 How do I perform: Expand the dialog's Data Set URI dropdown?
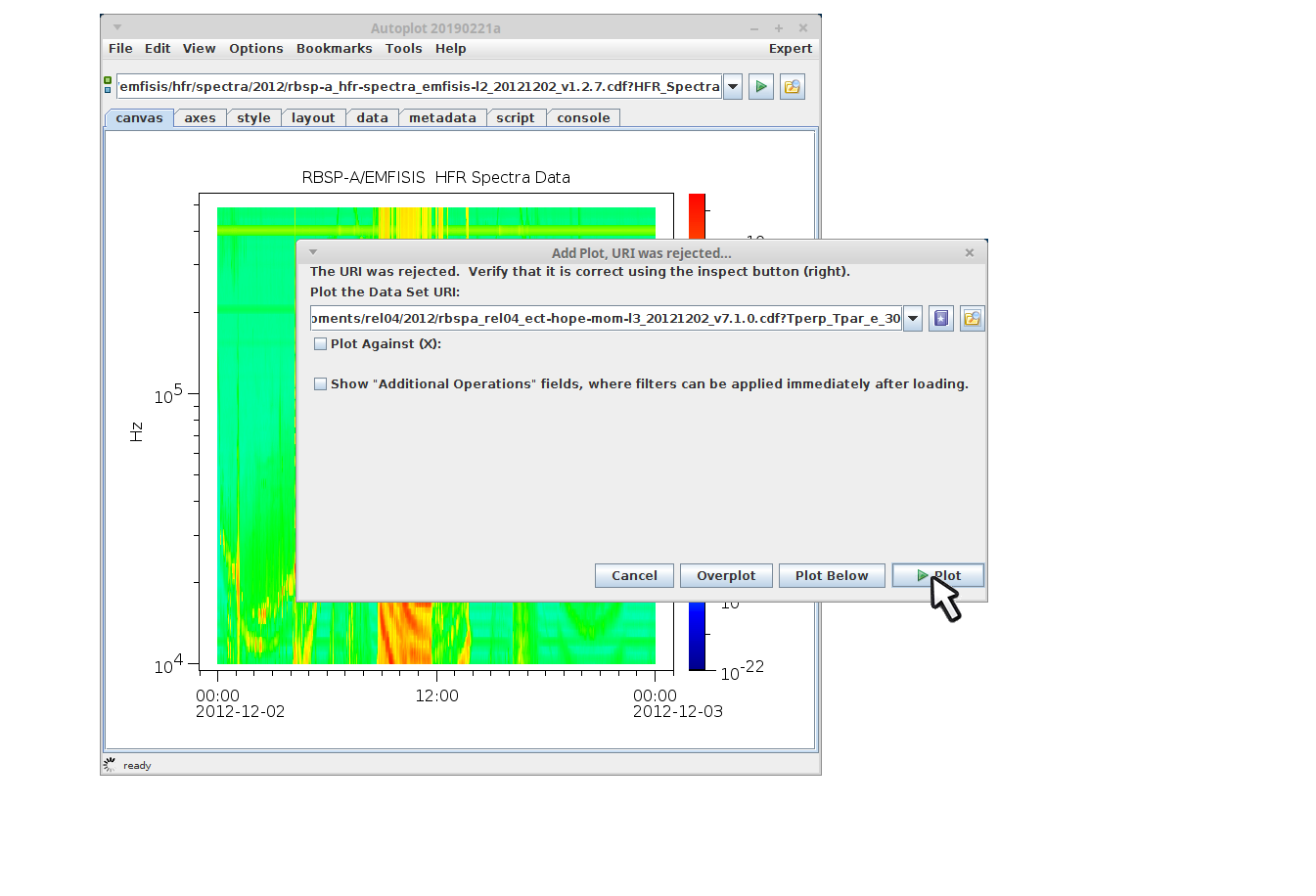tap(913, 319)
